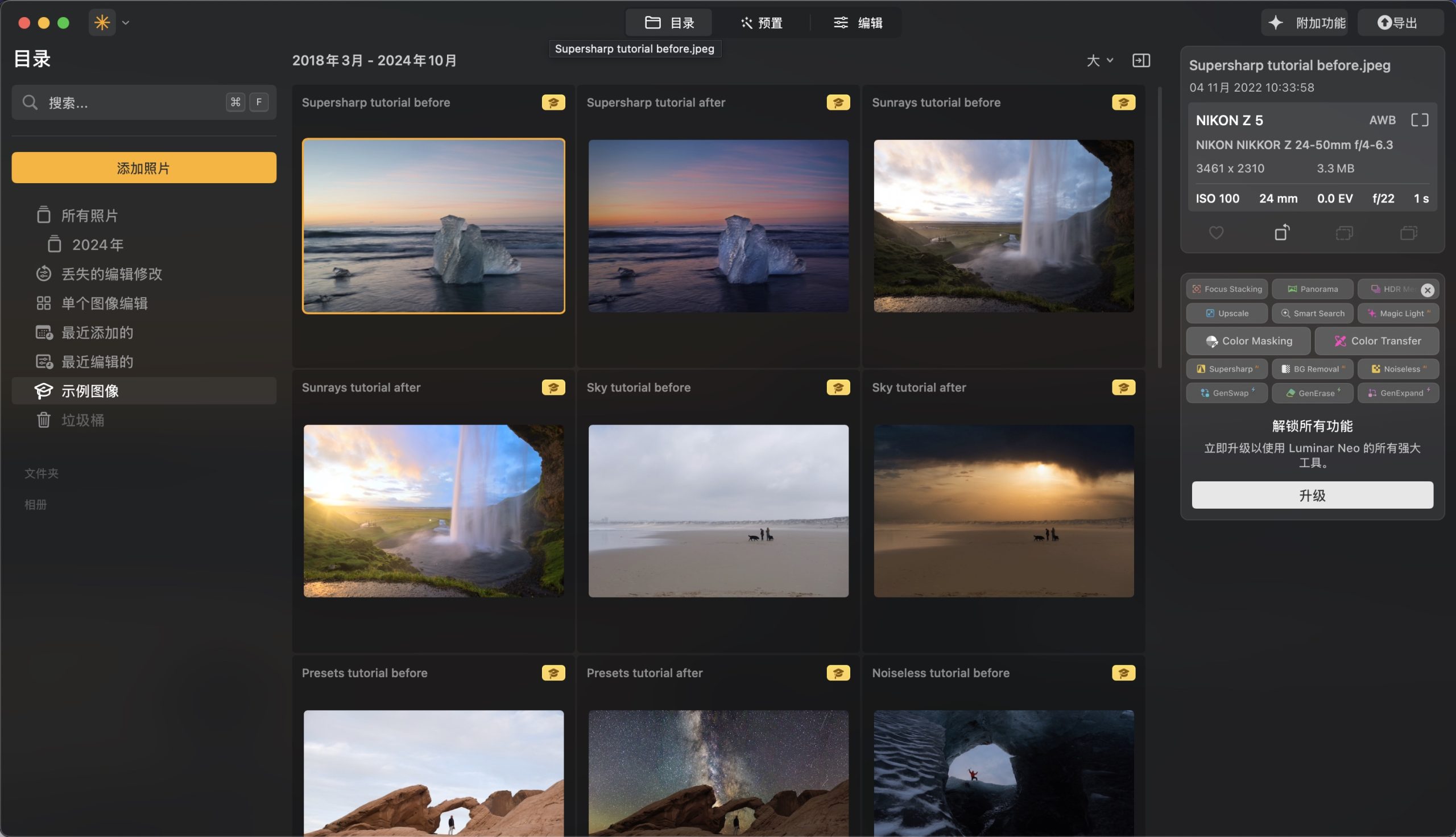Open the HDR Merge extension
The width and height of the screenshot is (1456, 837).
pos(1392,289)
